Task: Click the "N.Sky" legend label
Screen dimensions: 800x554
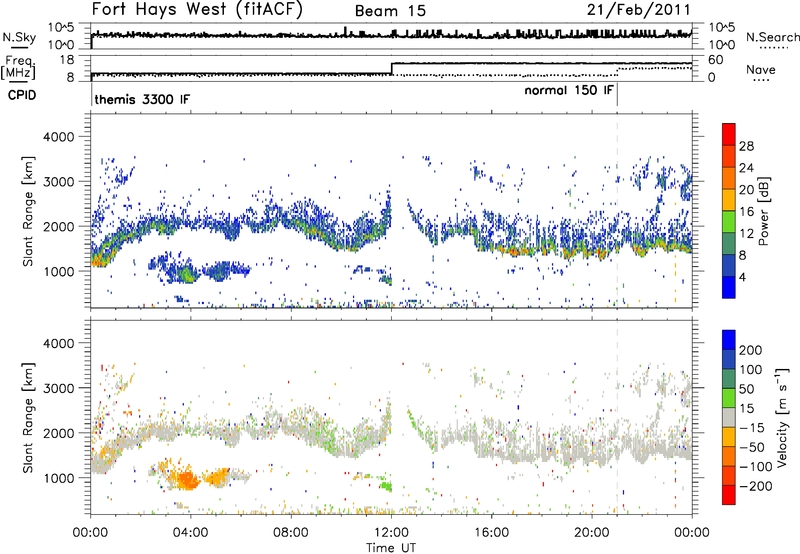Action: point(19,37)
